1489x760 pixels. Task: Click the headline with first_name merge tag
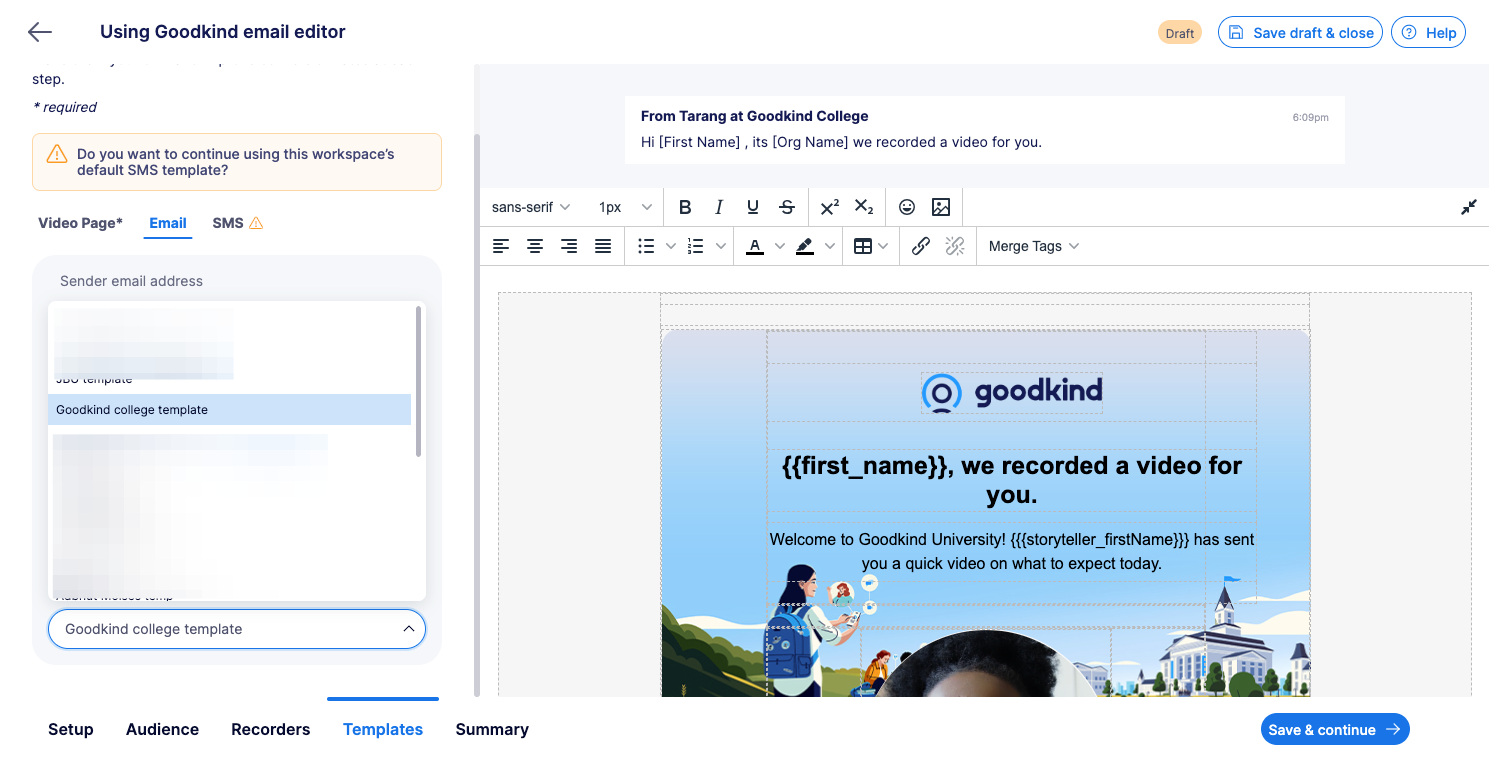tap(1011, 480)
